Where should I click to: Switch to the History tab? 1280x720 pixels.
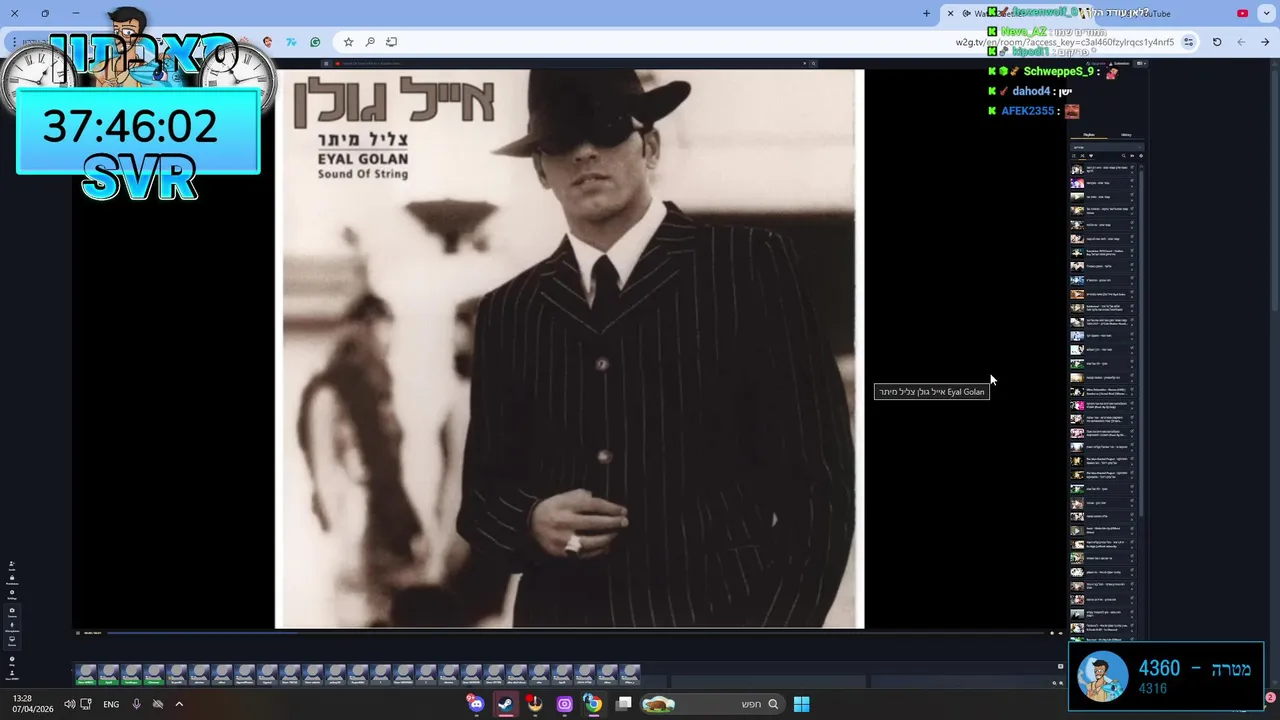pos(1126,135)
